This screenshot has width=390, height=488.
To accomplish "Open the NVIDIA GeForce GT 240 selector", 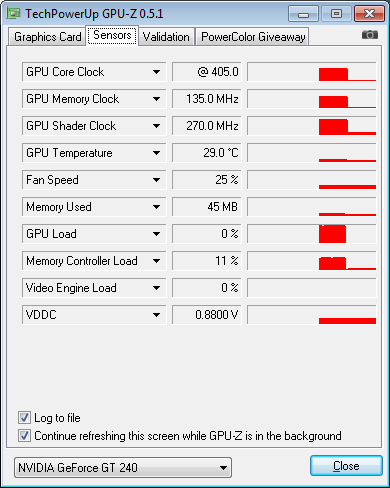I will pyautogui.click(x=123, y=467).
